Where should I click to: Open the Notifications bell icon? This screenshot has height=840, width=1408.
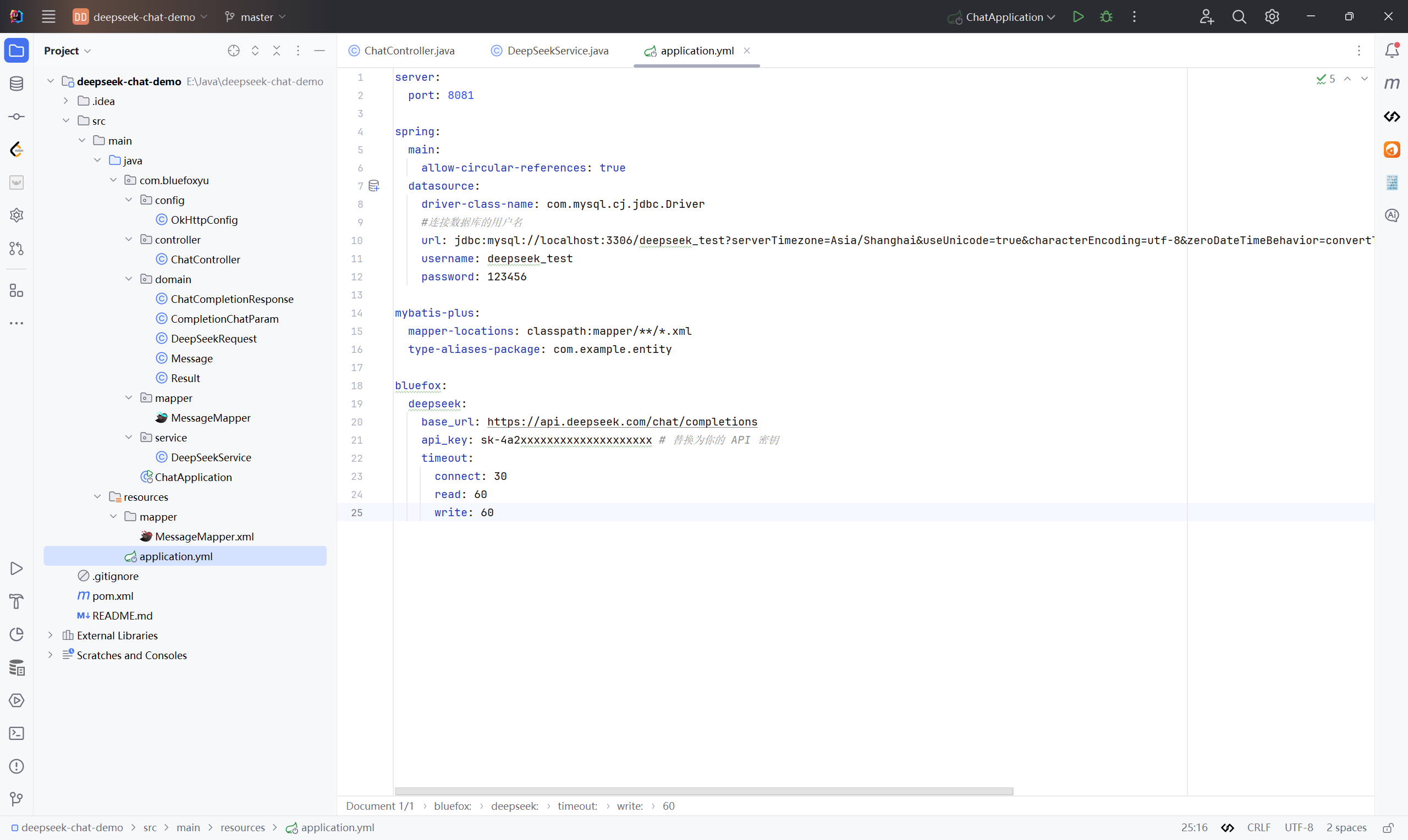coord(1391,51)
